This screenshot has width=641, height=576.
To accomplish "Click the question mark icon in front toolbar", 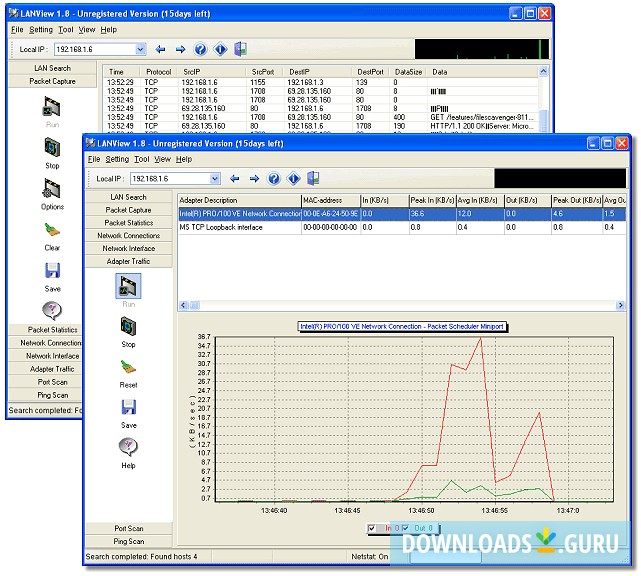I will coord(273,179).
